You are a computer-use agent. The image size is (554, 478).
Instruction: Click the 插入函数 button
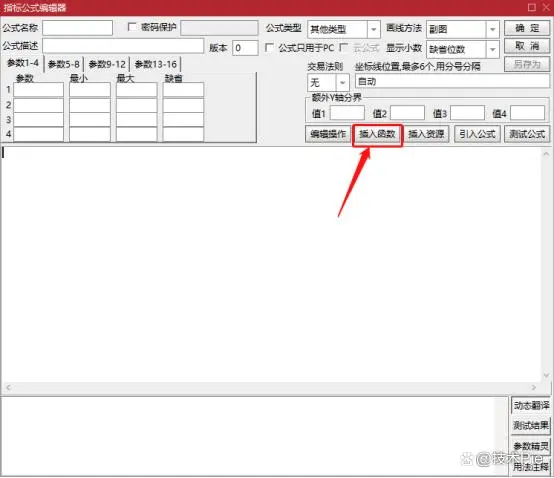click(377, 134)
